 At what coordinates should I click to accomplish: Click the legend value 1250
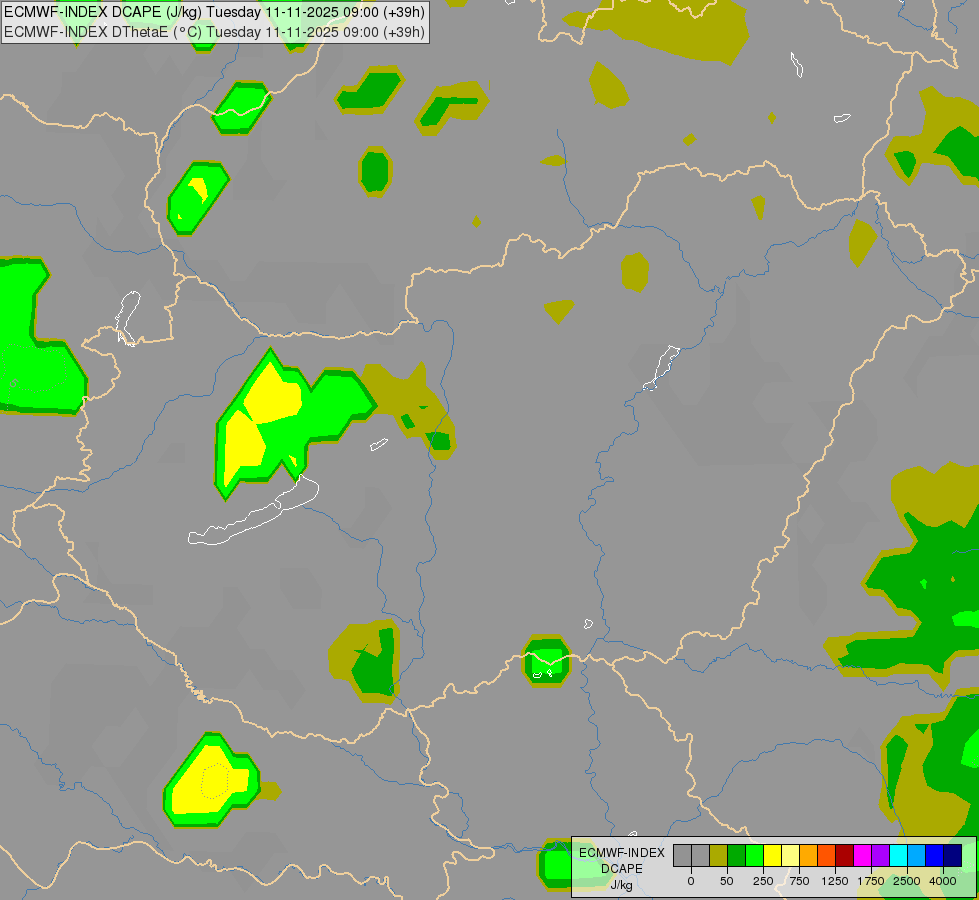coord(835,881)
